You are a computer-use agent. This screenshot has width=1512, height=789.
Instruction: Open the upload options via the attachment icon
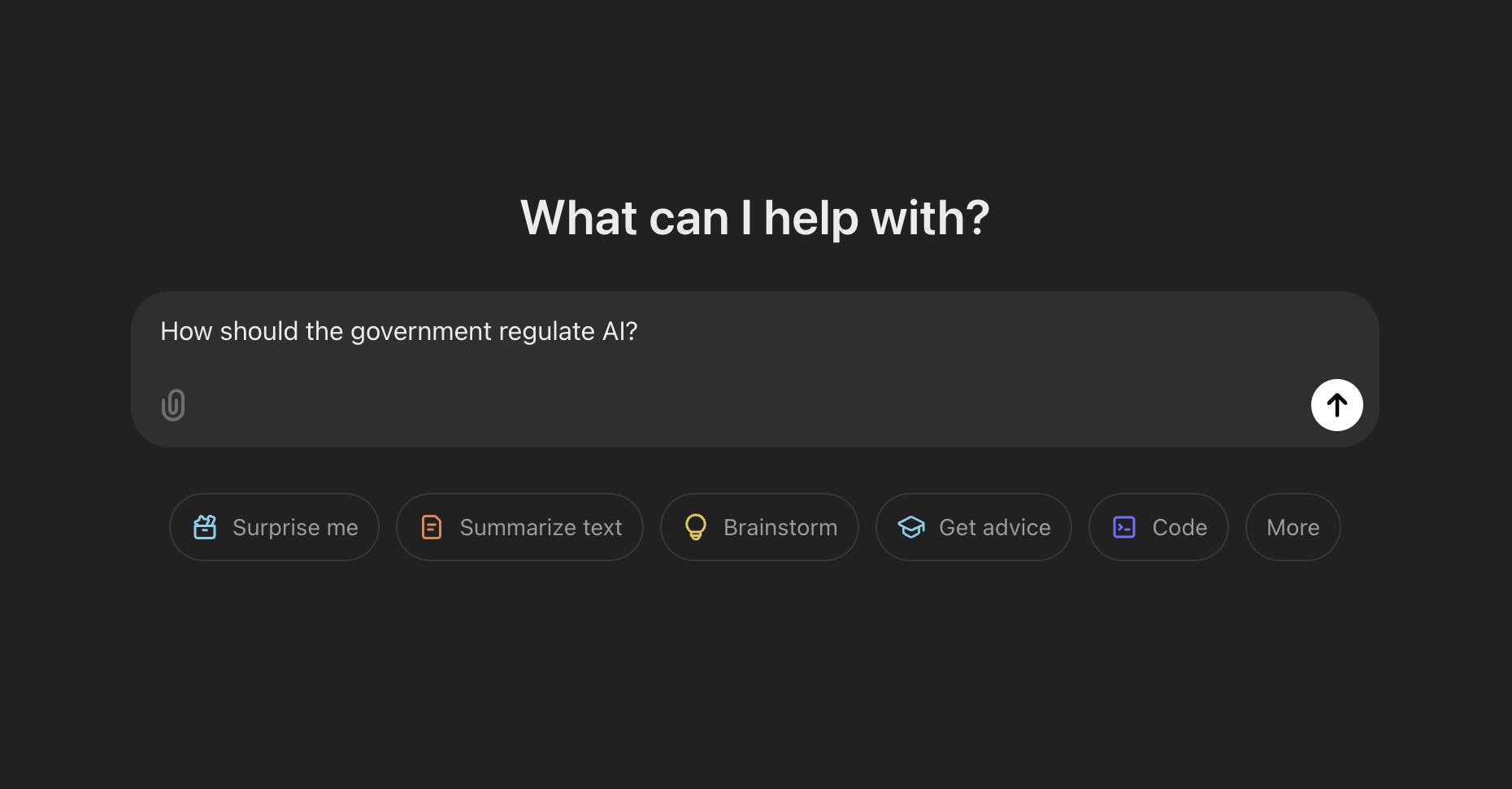173,405
